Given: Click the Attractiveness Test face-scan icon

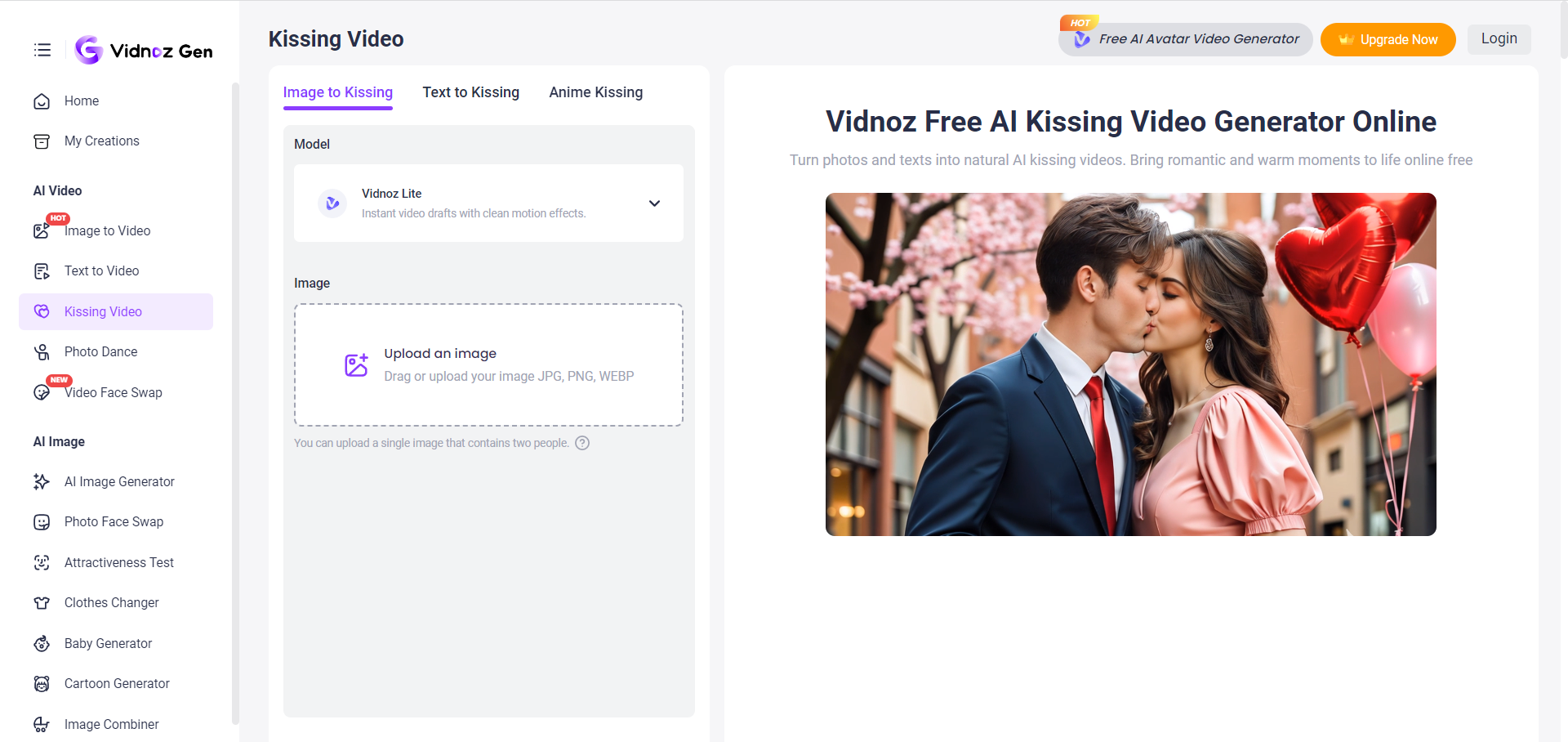Looking at the screenshot, I should pyautogui.click(x=42, y=562).
